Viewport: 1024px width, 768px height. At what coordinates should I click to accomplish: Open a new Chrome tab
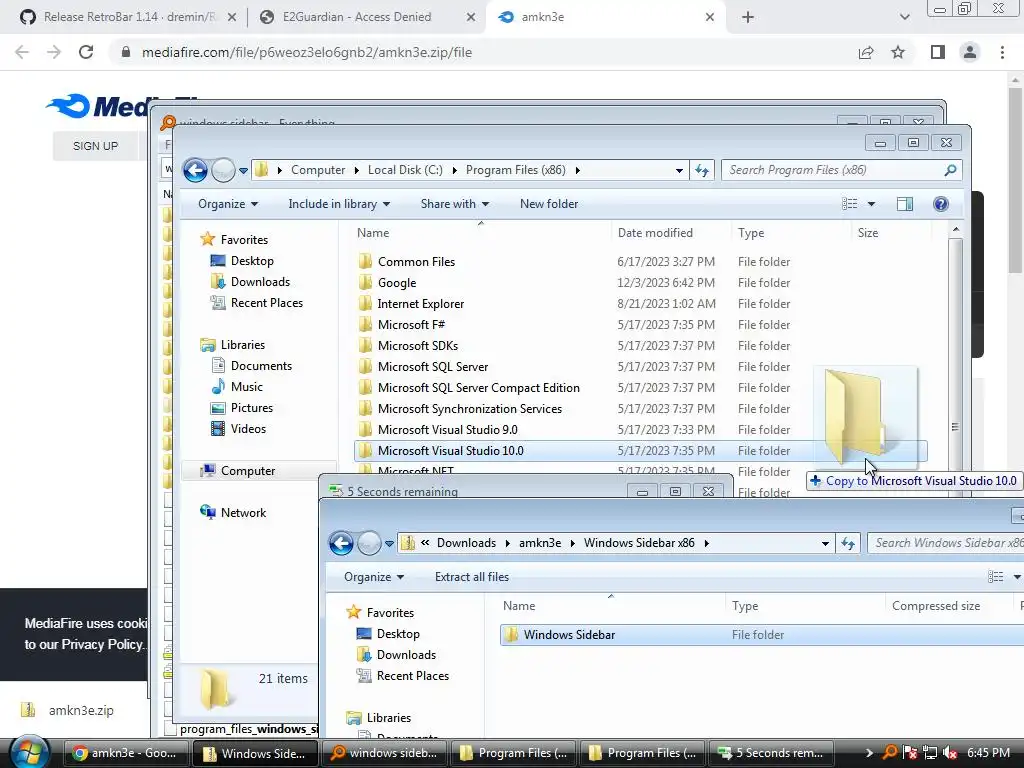pyautogui.click(x=748, y=17)
